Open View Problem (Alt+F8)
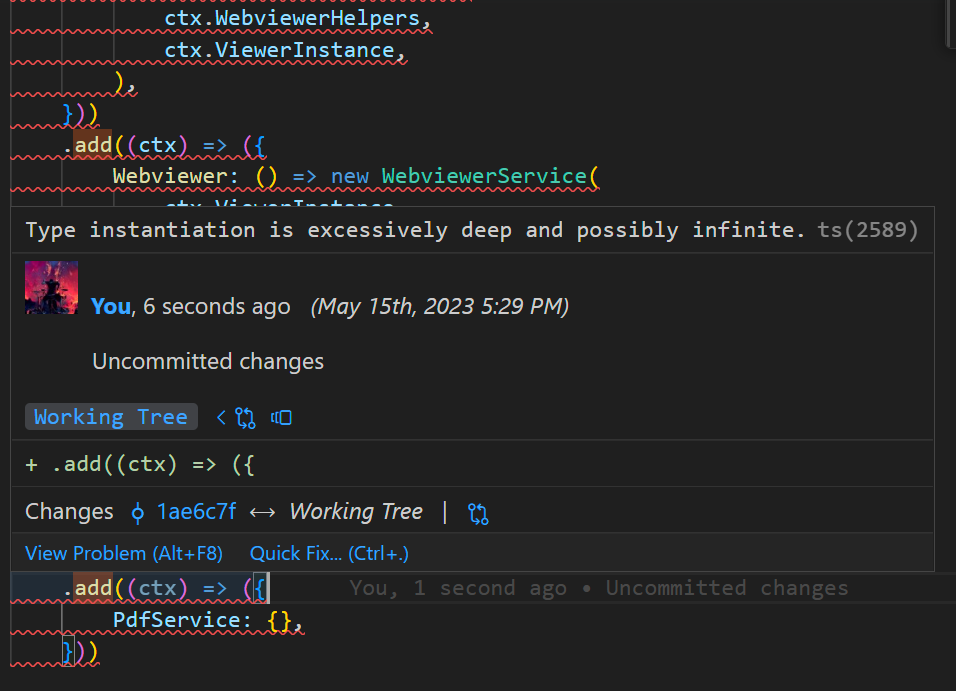 (124, 553)
